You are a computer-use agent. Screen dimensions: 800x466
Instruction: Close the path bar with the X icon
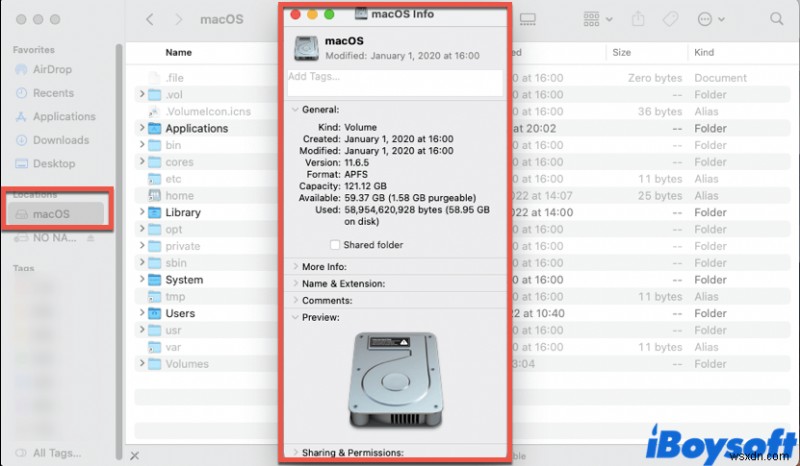[134, 456]
